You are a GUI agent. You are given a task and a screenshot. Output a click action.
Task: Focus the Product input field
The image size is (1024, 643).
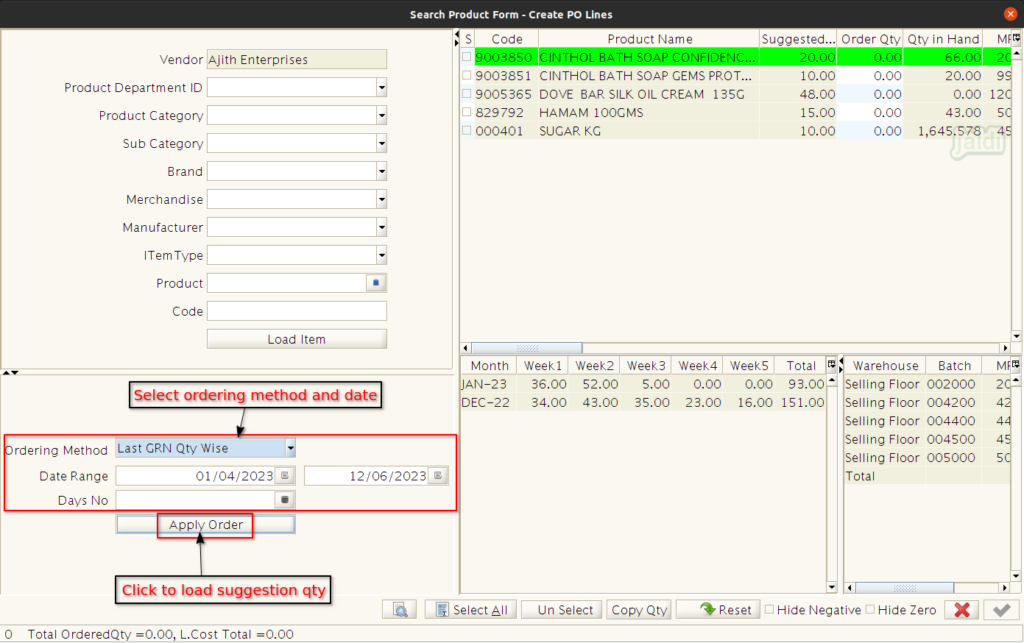click(x=287, y=283)
